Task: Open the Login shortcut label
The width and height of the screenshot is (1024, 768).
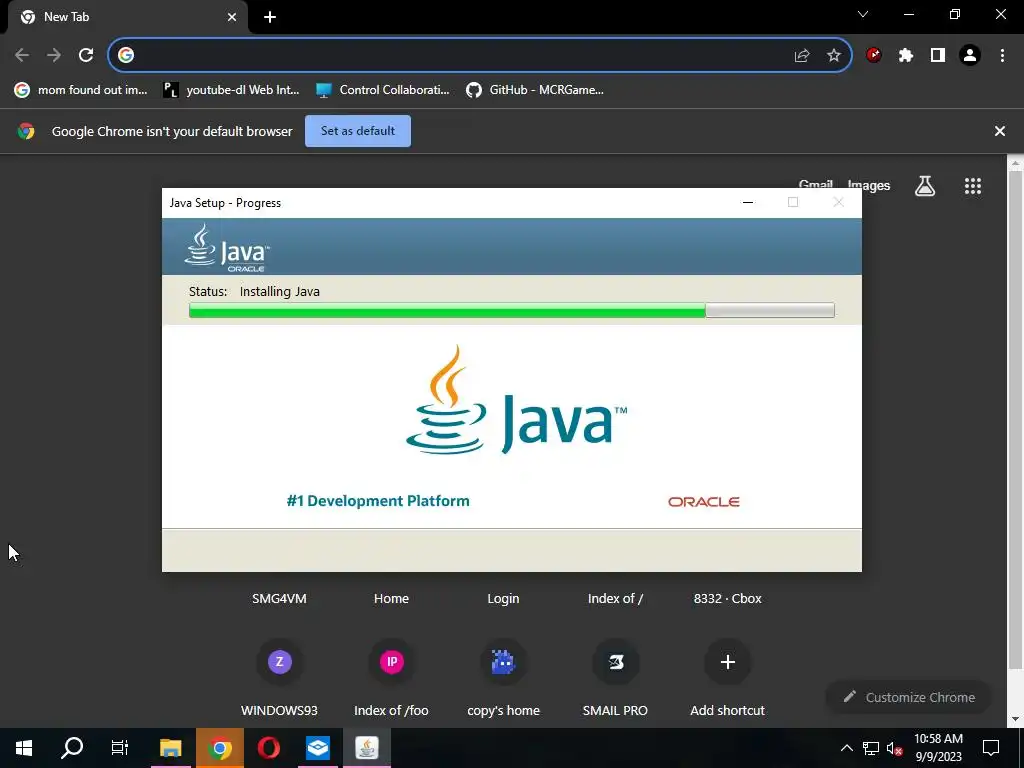Action: point(504,599)
